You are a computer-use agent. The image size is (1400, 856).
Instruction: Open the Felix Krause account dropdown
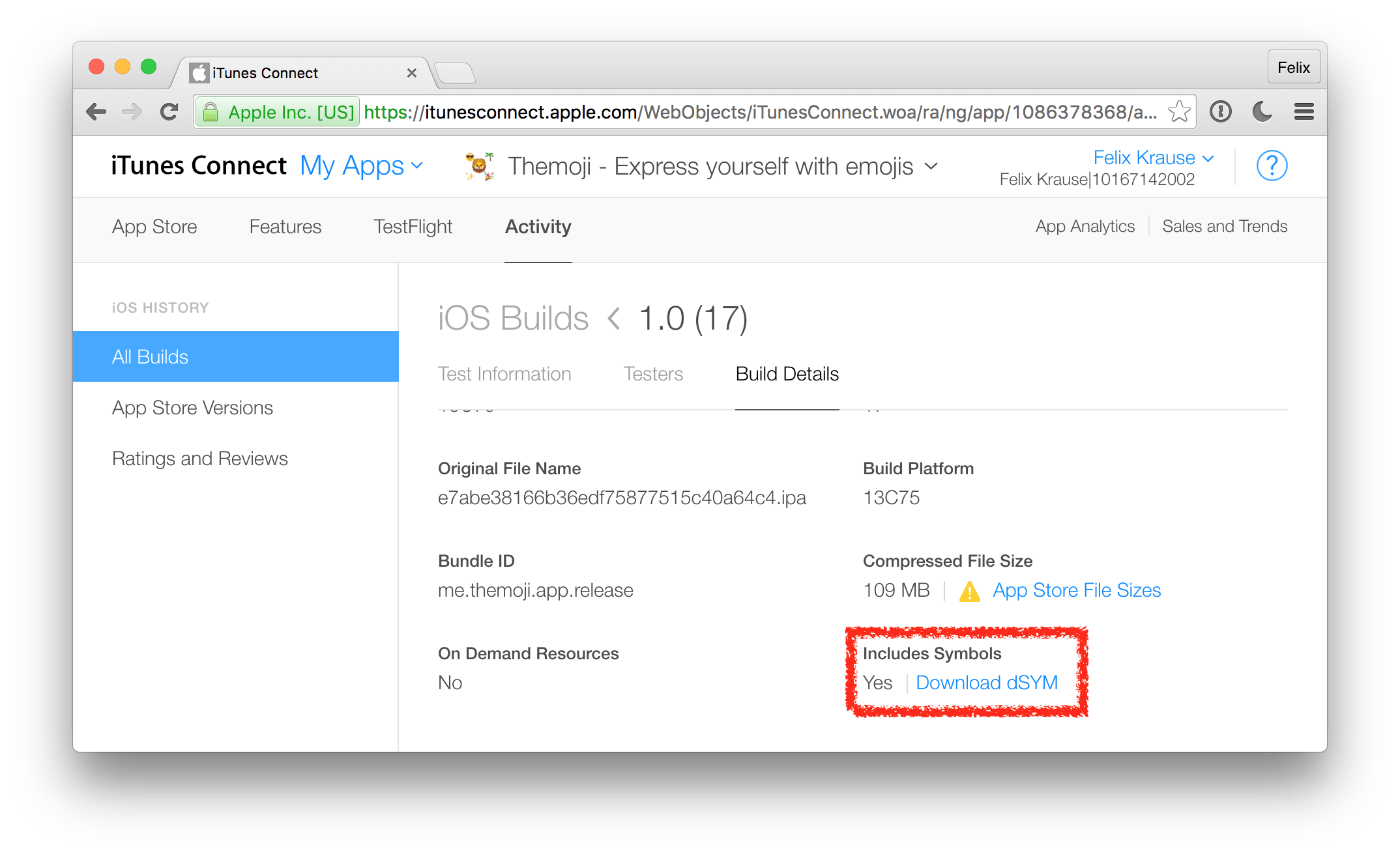(1154, 158)
